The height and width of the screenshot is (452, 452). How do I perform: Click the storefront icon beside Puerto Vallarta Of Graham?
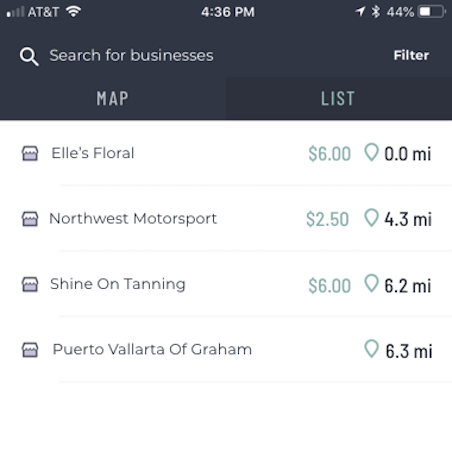[30, 350]
